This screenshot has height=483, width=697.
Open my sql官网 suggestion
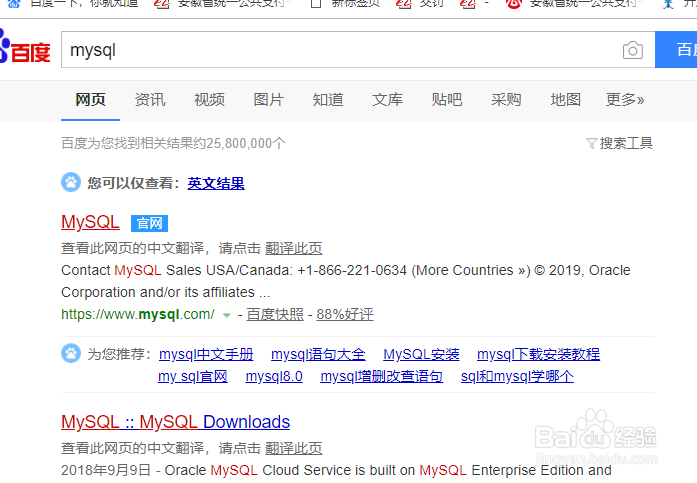pyautogui.click(x=193, y=376)
